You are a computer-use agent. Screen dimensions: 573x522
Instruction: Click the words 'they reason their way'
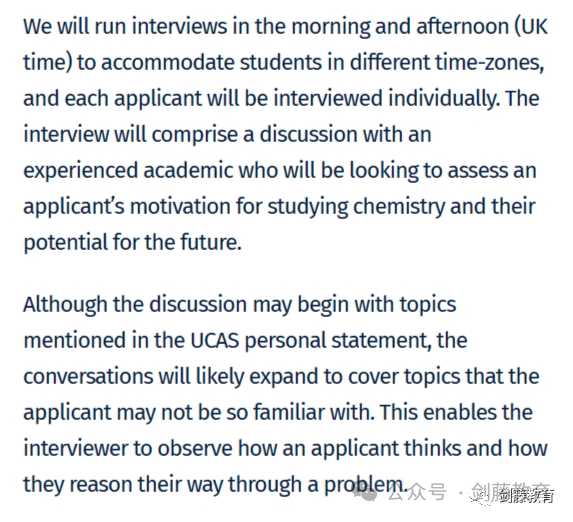(123, 485)
